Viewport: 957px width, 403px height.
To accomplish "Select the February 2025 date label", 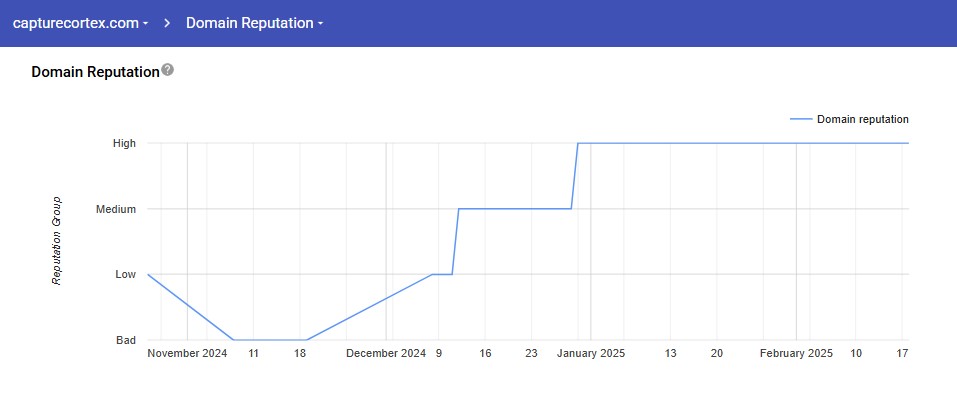I will [796, 353].
